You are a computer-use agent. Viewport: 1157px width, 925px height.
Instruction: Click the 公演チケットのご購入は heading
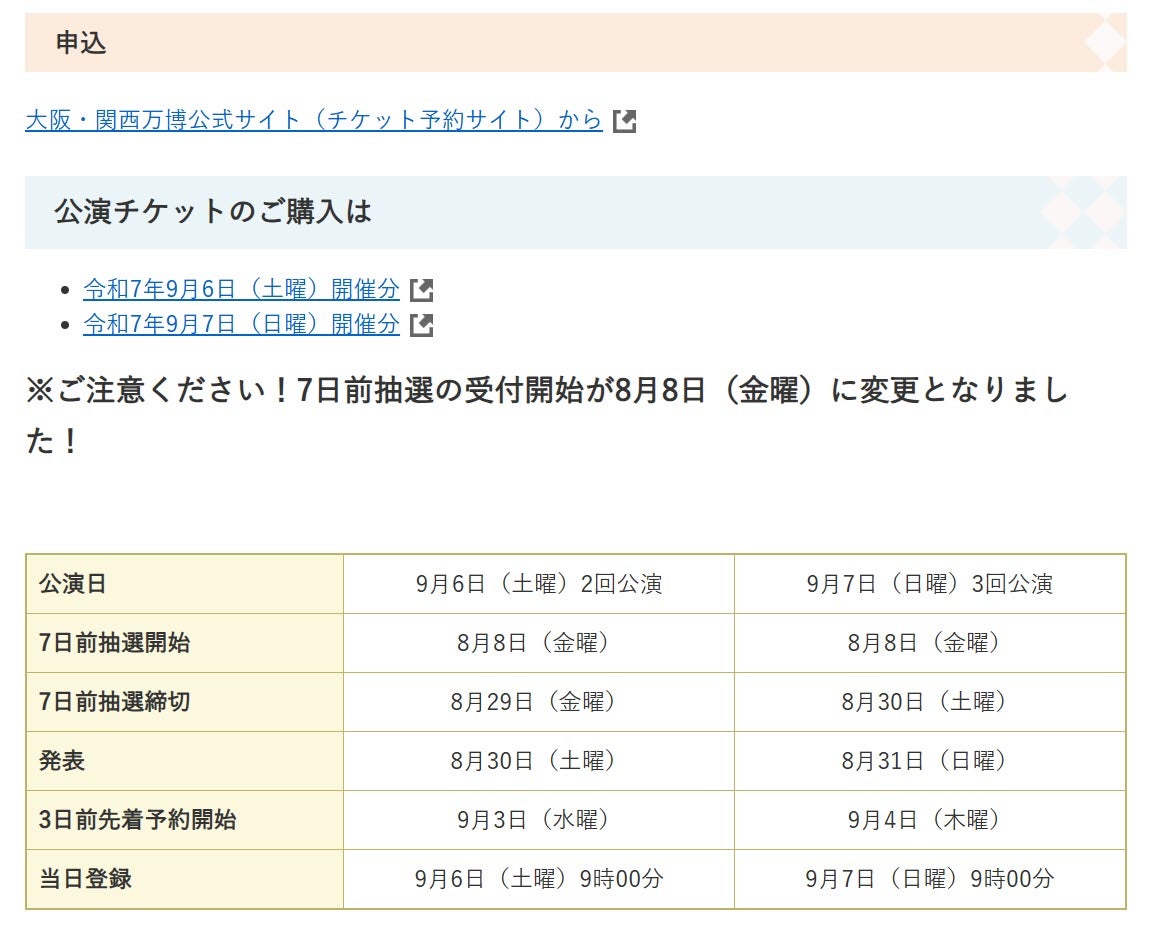576,212
